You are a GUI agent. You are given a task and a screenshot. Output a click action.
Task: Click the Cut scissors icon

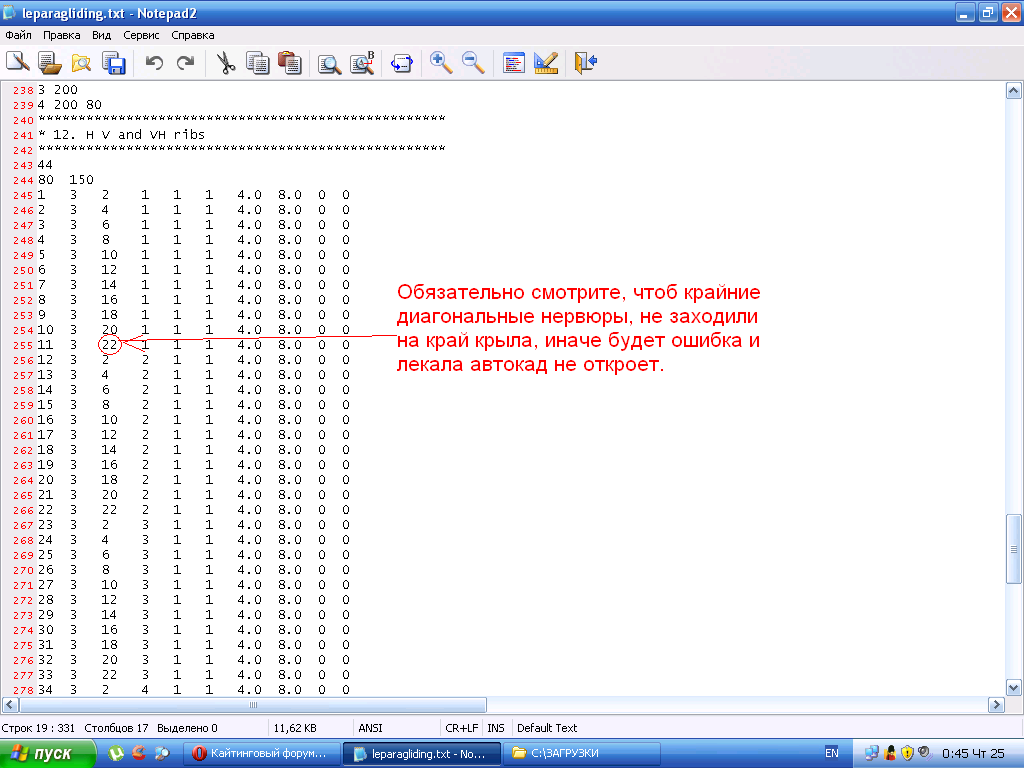point(226,63)
